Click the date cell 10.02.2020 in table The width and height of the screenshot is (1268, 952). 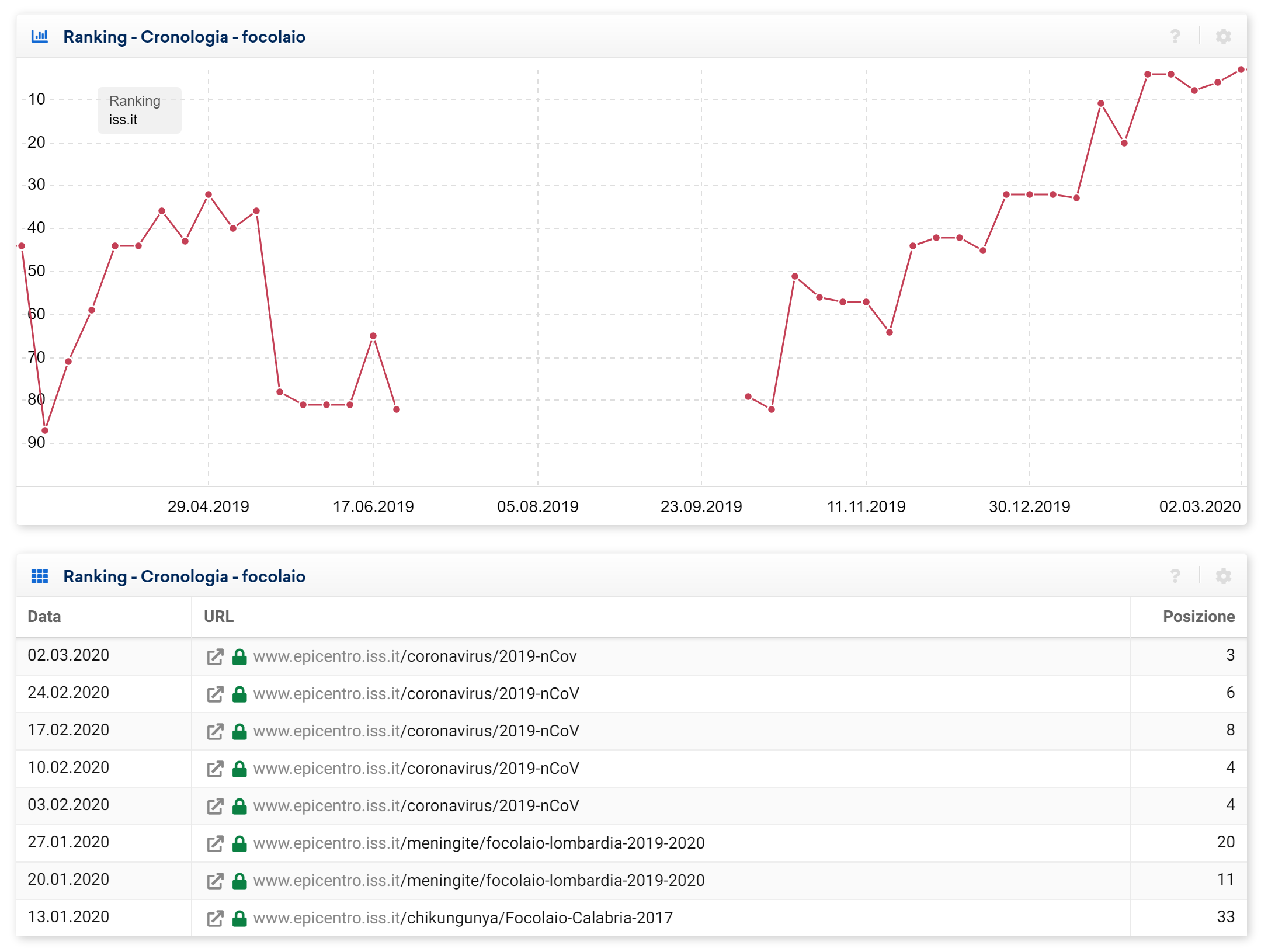click(x=68, y=767)
